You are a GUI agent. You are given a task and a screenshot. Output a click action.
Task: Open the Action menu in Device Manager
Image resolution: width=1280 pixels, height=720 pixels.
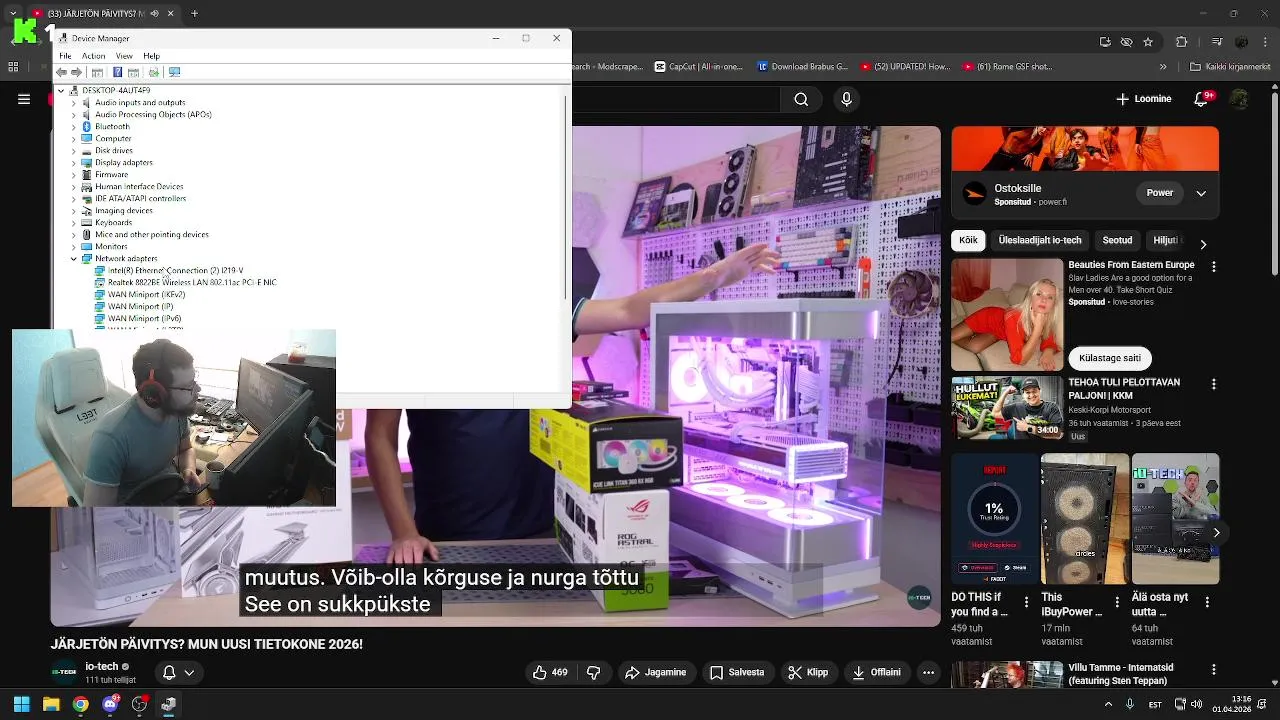(x=93, y=56)
